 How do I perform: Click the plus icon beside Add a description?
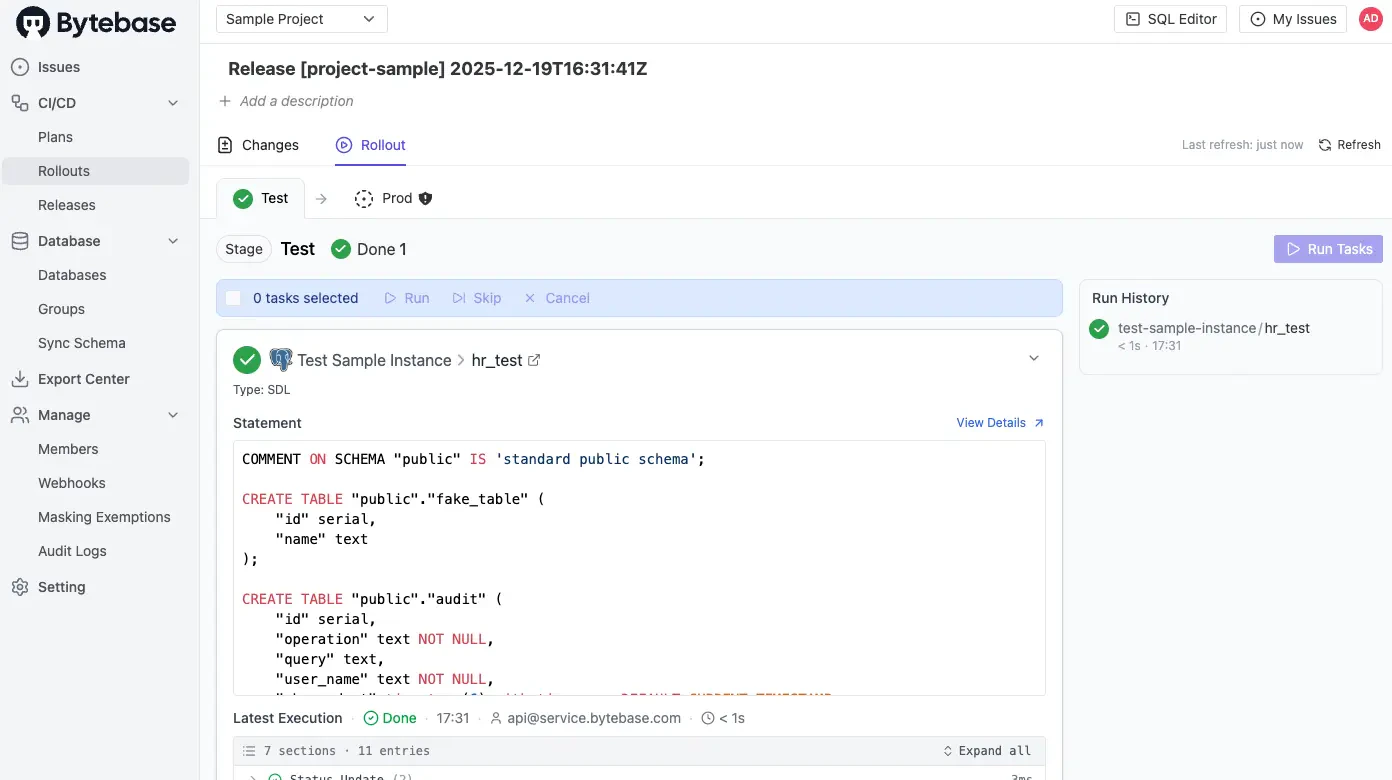[x=225, y=101]
